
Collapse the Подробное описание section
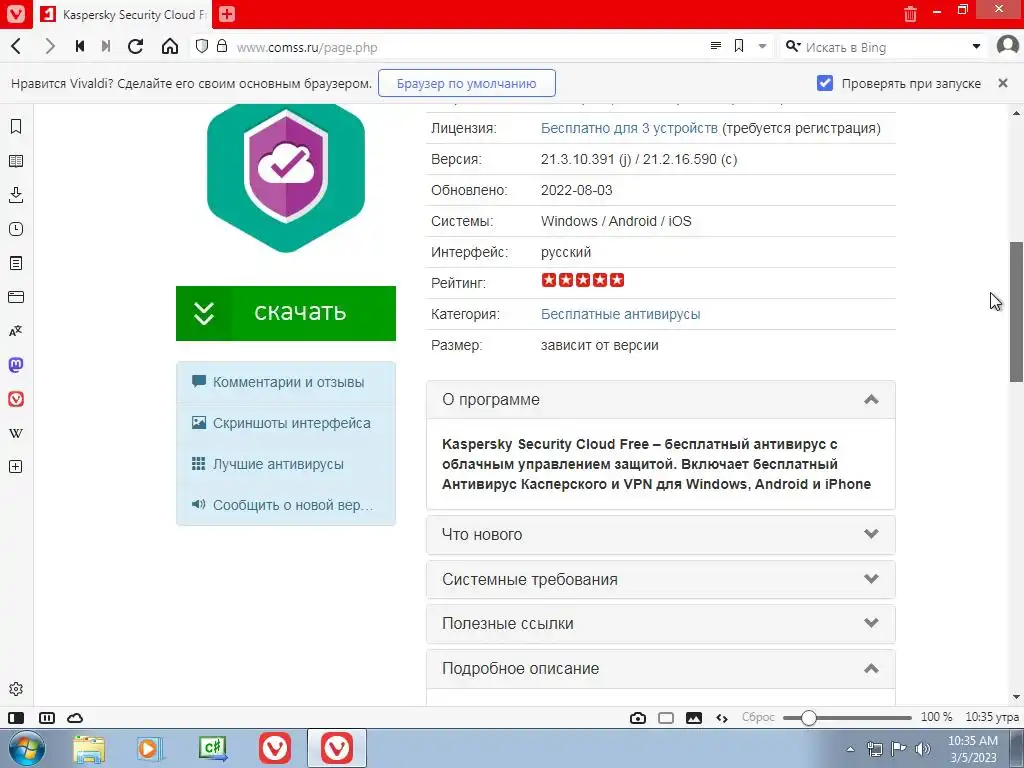pos(660,669)
